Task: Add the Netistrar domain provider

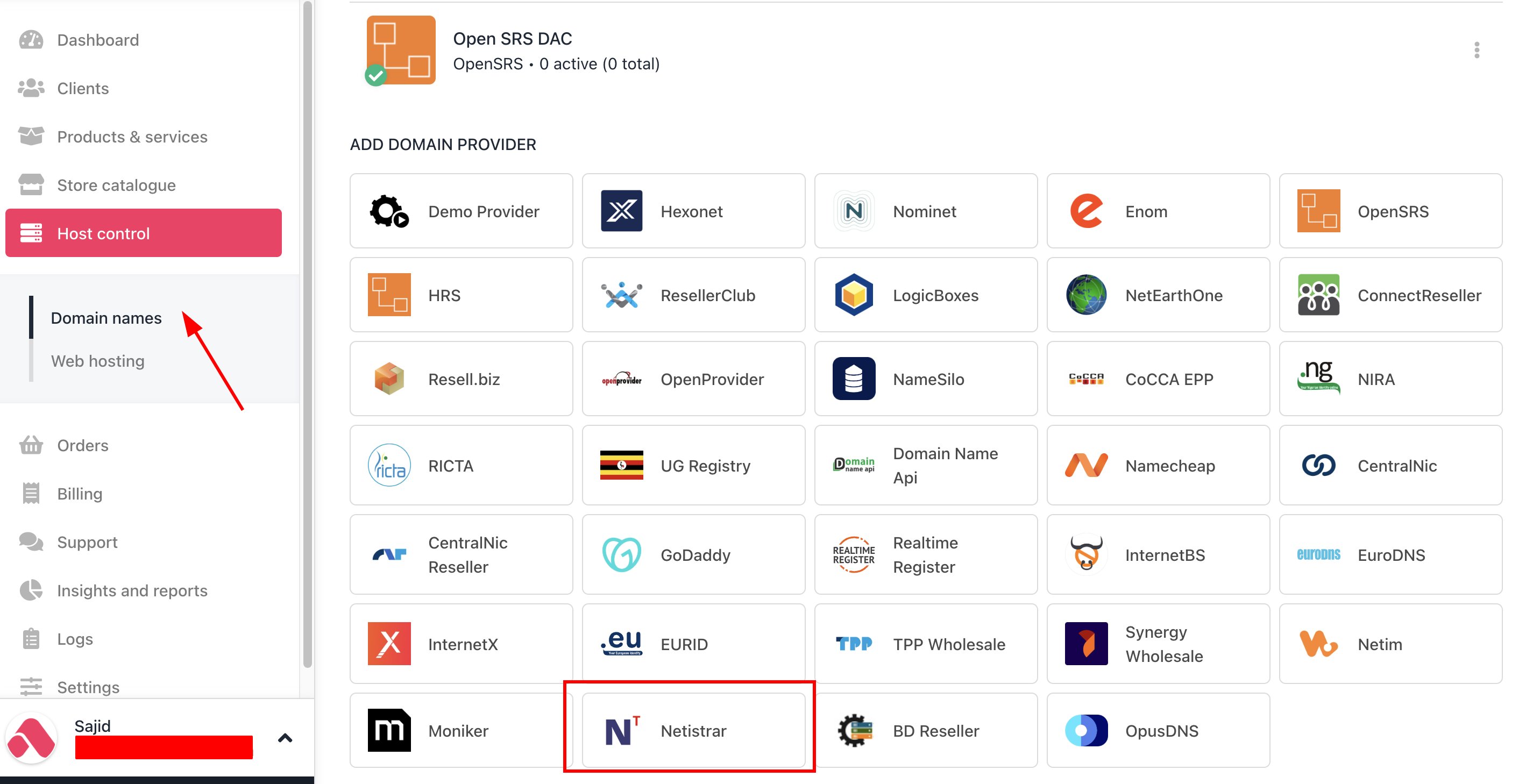Action: [693, 730]
